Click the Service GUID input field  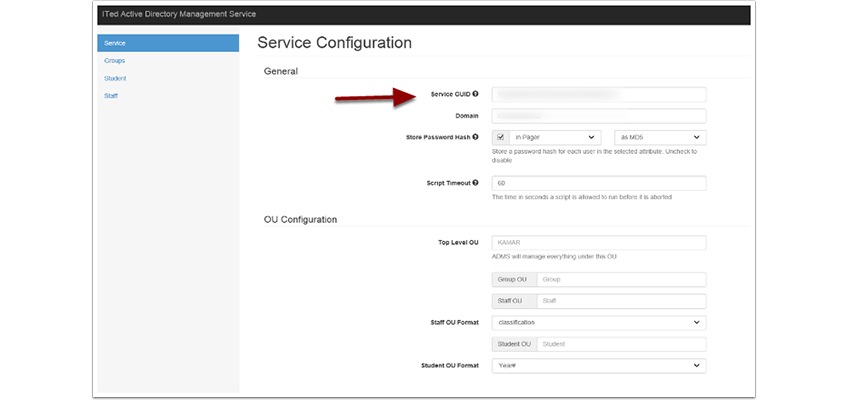point(599,94)
